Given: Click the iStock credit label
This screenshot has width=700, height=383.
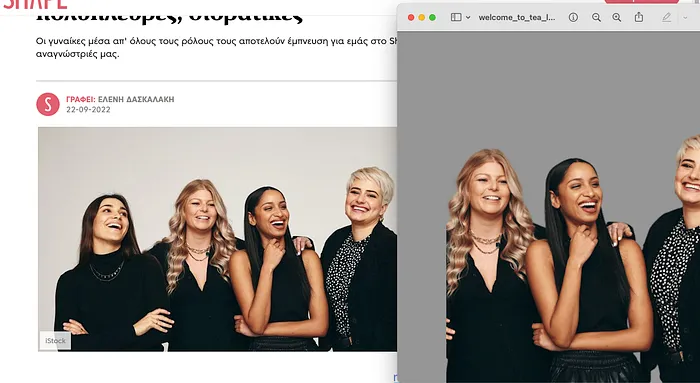Looking at the screenshot, I should 55,341.
